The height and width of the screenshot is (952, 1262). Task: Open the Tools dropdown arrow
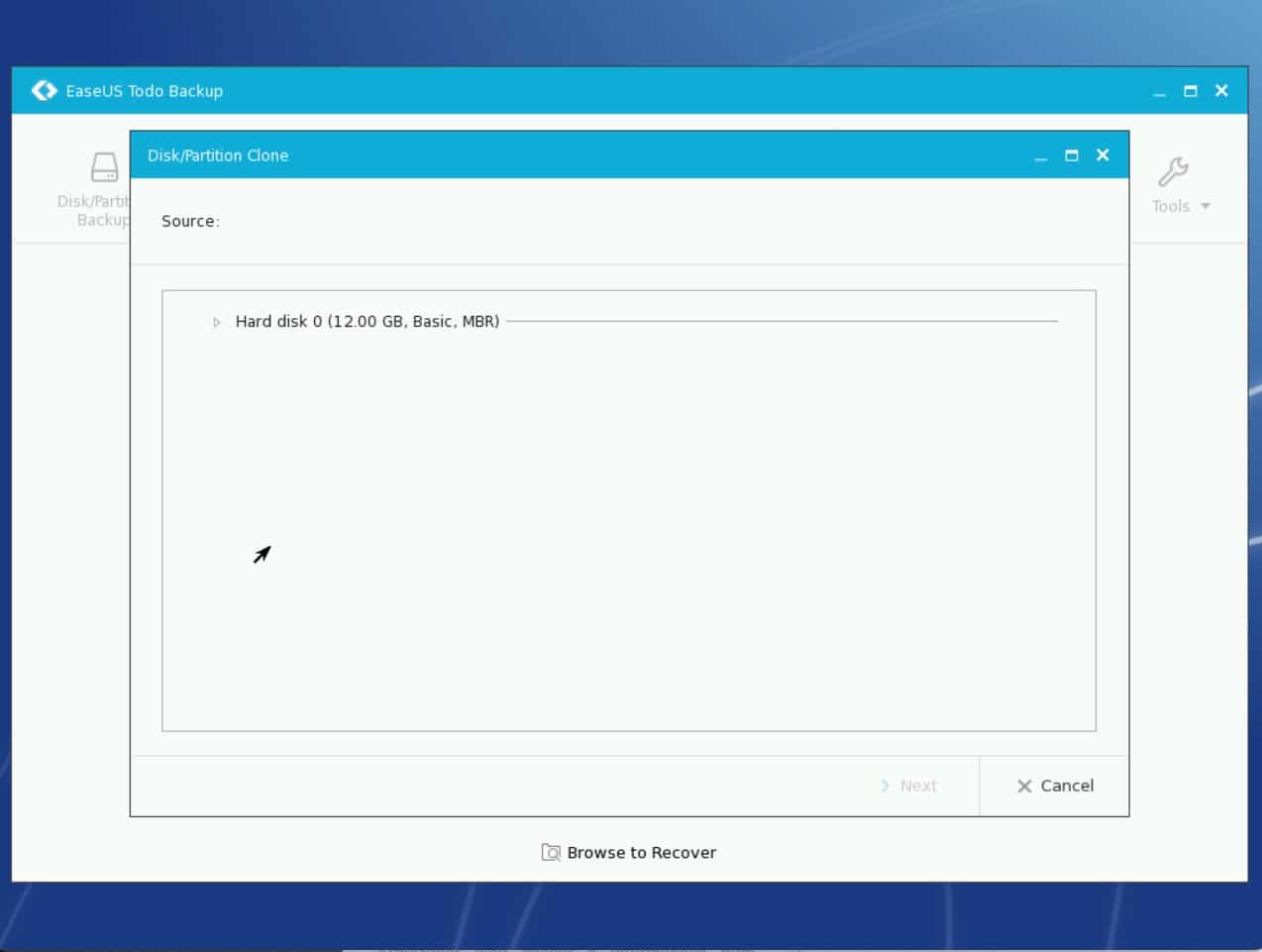[1206, 206]
